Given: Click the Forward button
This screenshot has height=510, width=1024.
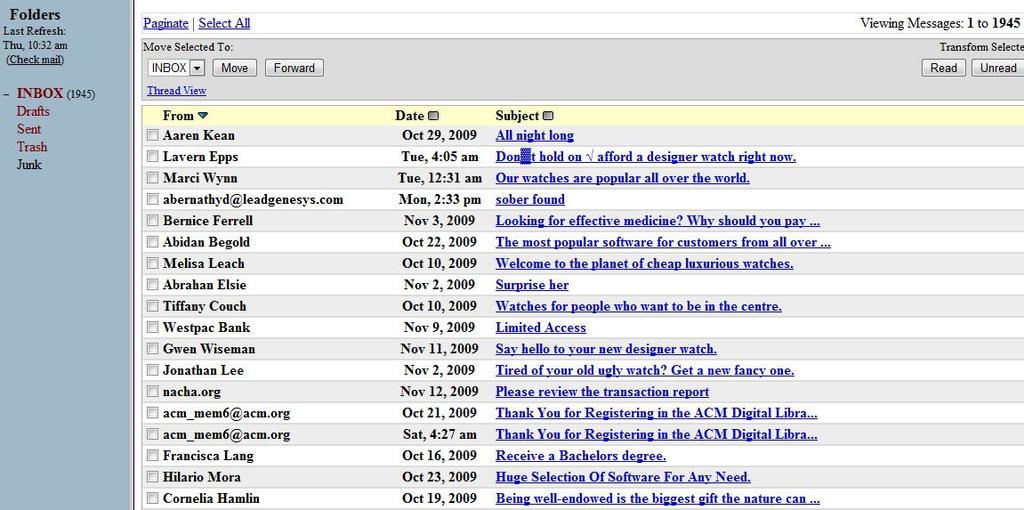Looking at the screenshot, I should coord(294,68).
